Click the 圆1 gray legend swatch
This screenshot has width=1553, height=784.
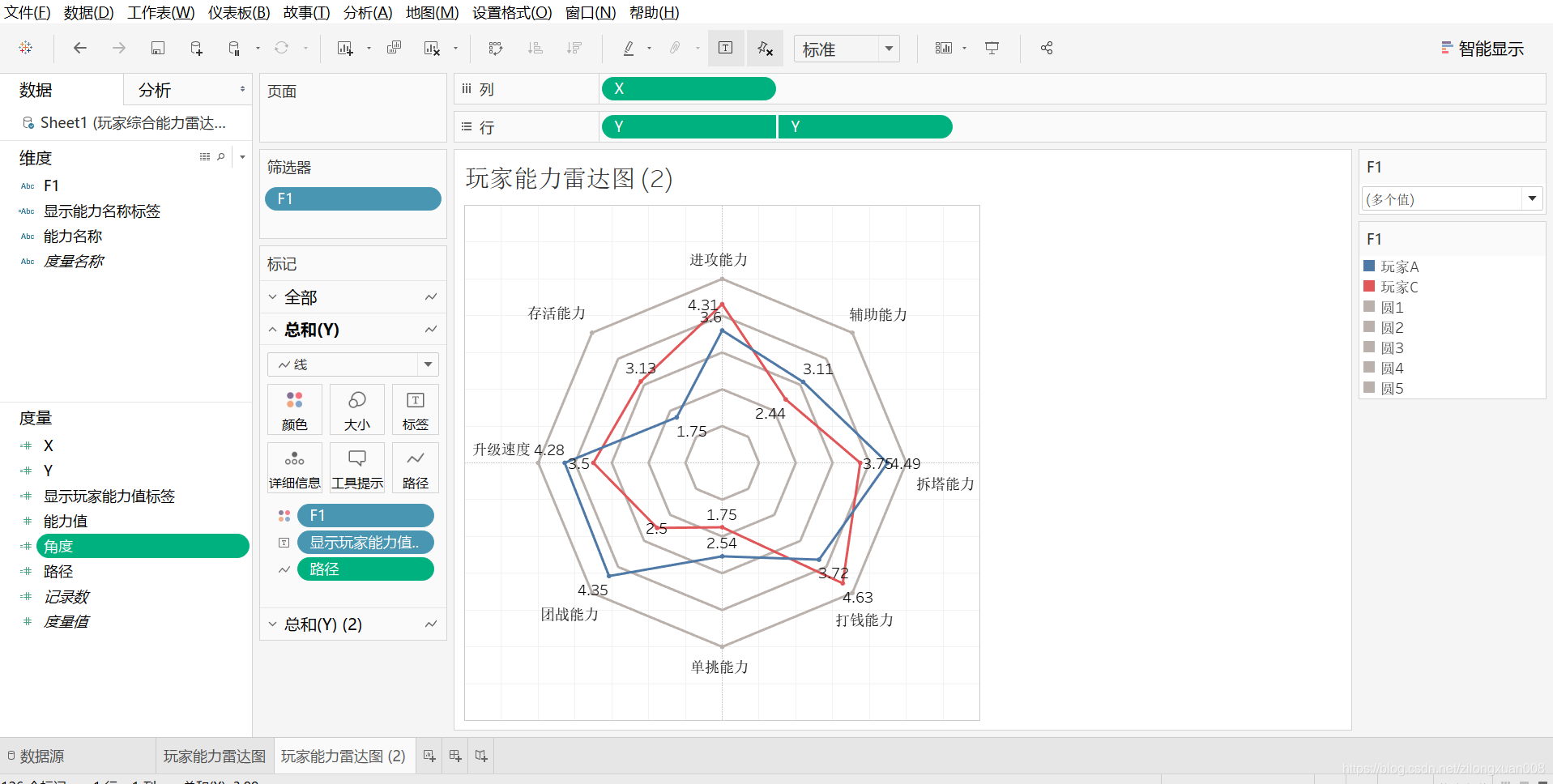click(1369, 306)
